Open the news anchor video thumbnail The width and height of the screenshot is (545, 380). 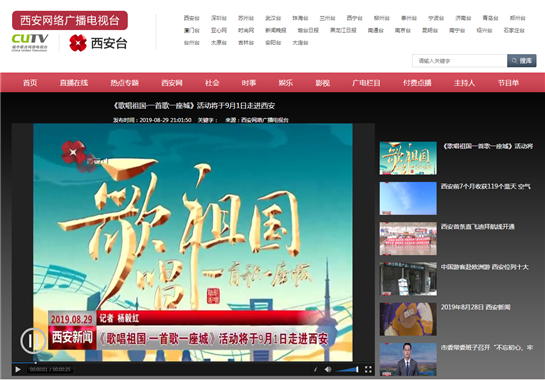pyautogui.click(x=408, y=359)
